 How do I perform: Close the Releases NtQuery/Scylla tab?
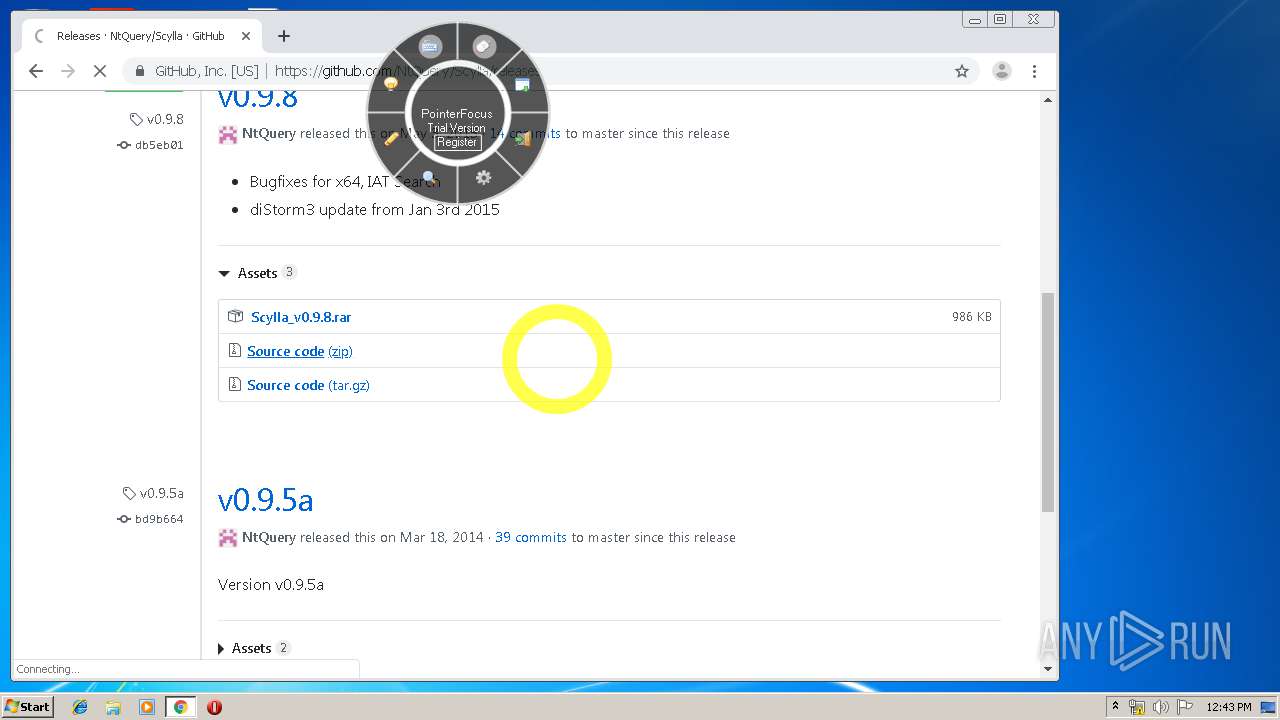coord(245,36)
